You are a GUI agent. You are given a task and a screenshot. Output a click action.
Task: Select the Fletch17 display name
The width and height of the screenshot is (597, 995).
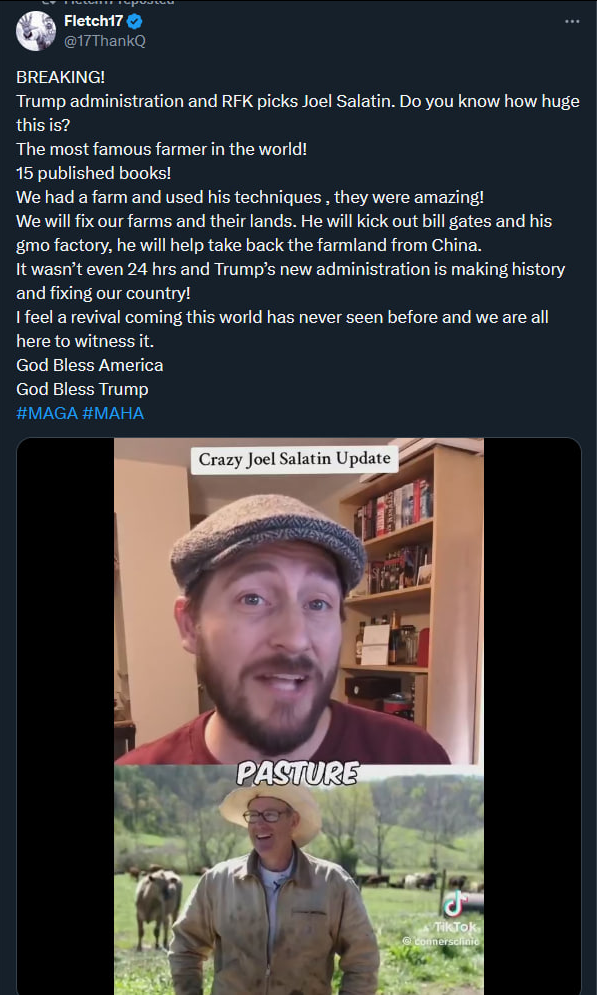[93, 22]
